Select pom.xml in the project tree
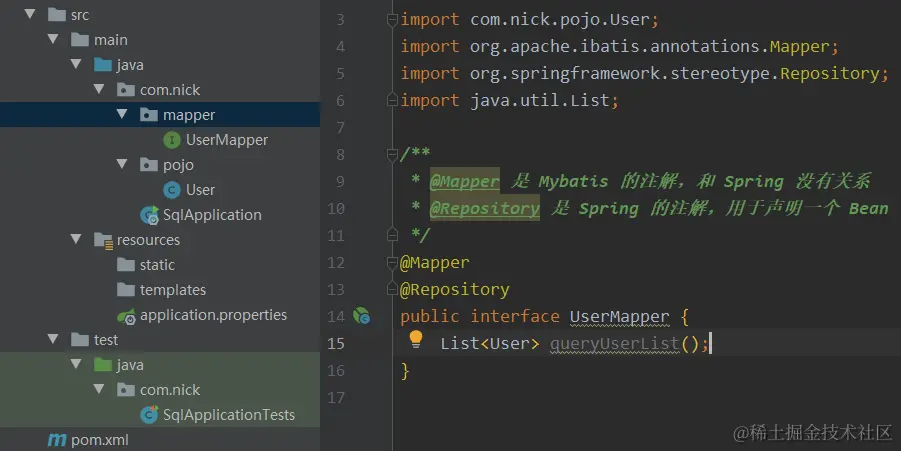Screen dimensions: 901x451 (x=99, y=440)
